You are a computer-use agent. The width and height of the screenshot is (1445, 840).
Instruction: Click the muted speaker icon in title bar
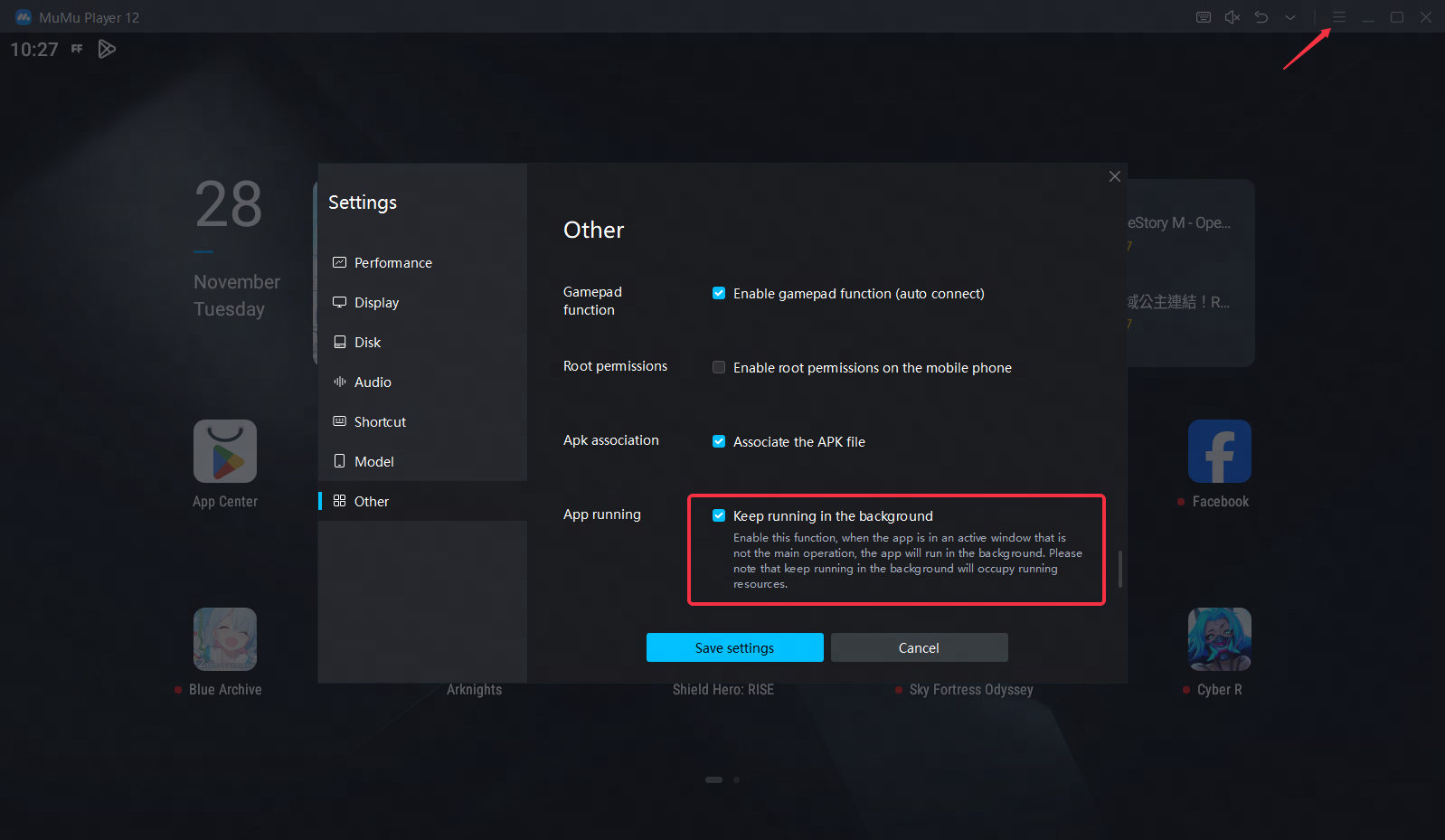coord(1232,17)
